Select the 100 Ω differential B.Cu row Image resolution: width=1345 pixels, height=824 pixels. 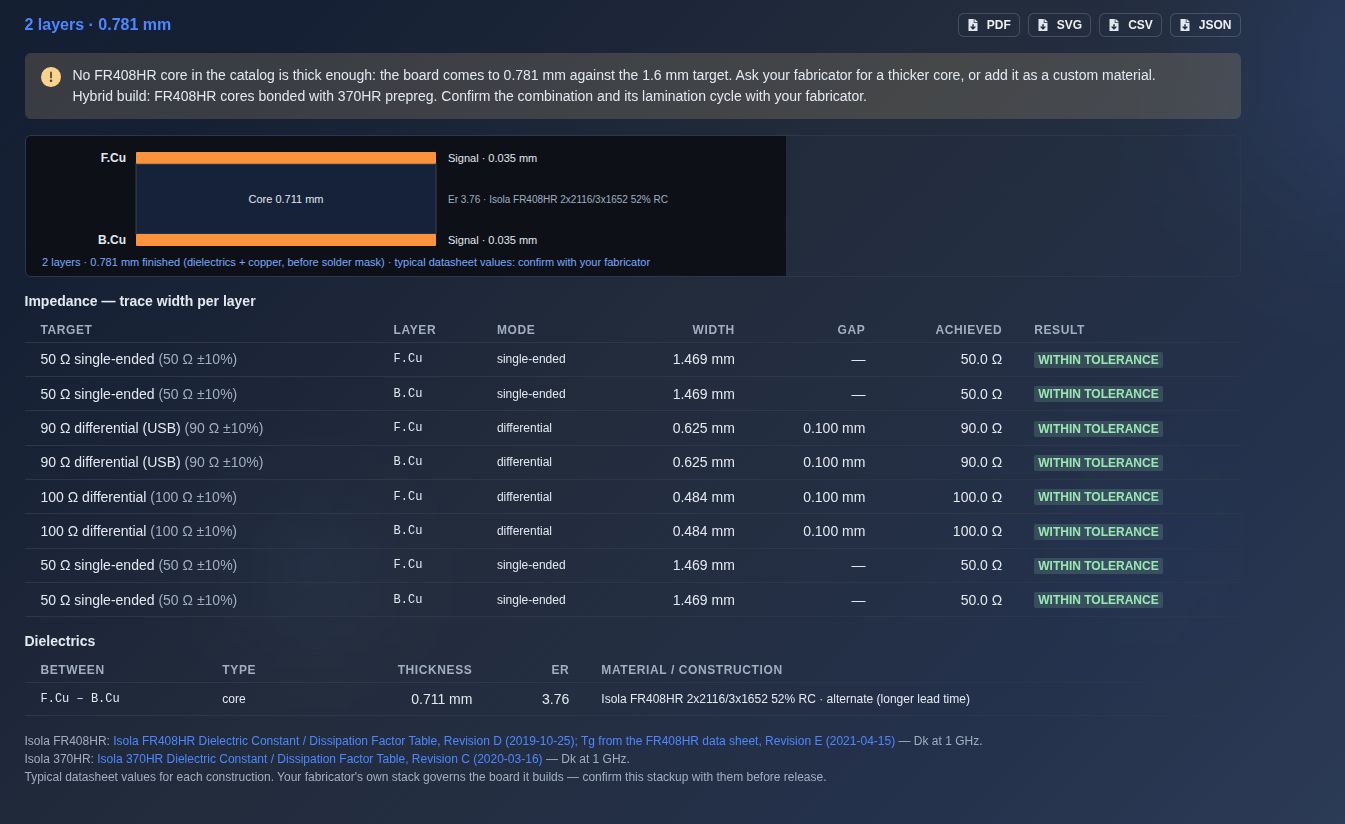tap(632, 531)
